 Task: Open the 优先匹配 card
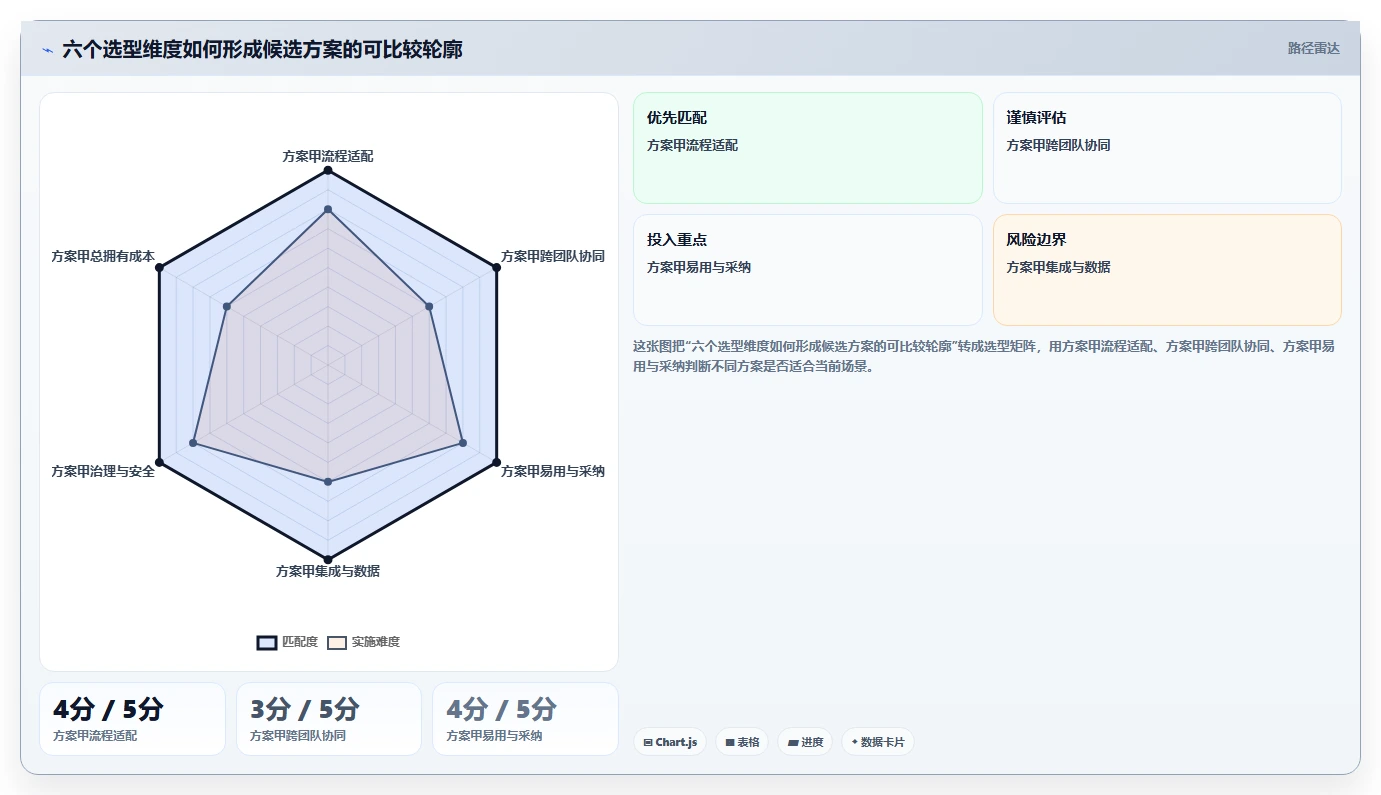[808, 148]
